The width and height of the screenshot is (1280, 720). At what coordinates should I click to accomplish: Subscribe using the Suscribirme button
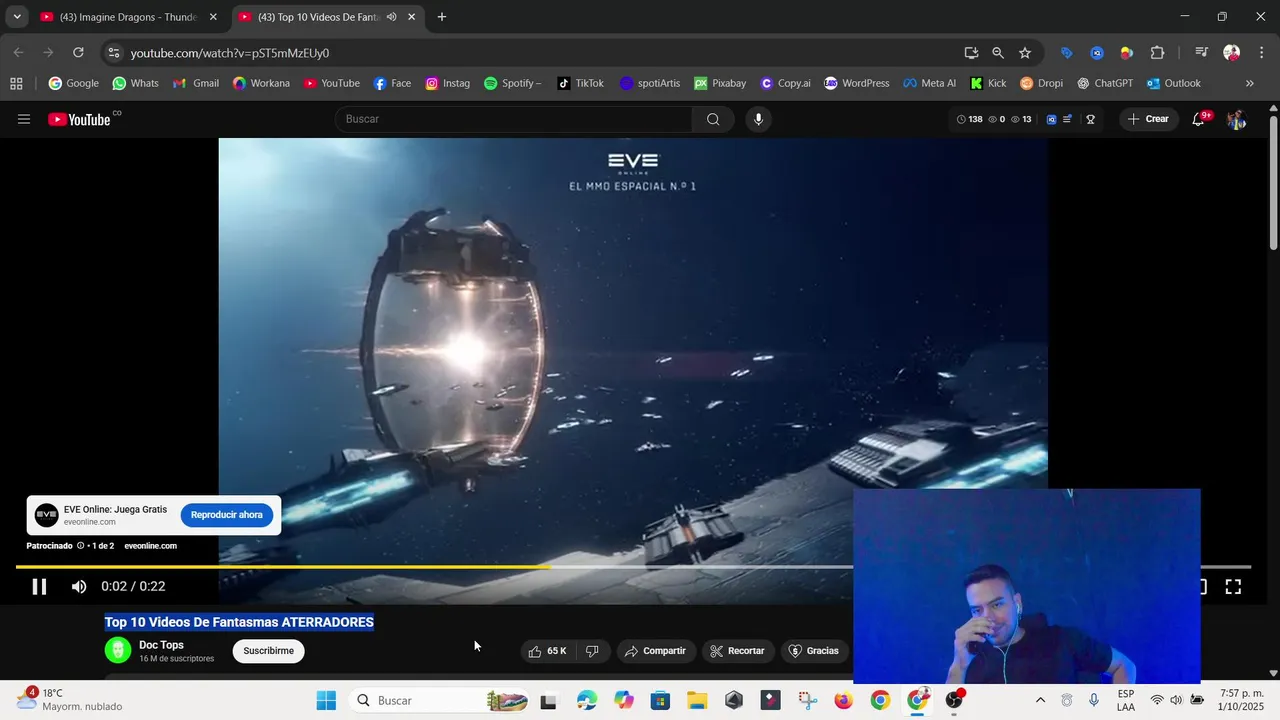[x=269, y=651]
